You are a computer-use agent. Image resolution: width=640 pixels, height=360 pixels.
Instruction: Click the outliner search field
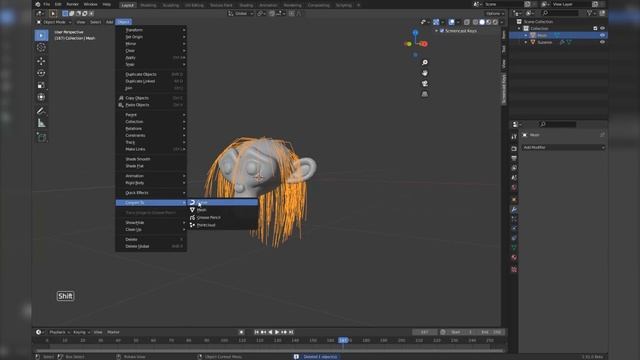(561, 13)
